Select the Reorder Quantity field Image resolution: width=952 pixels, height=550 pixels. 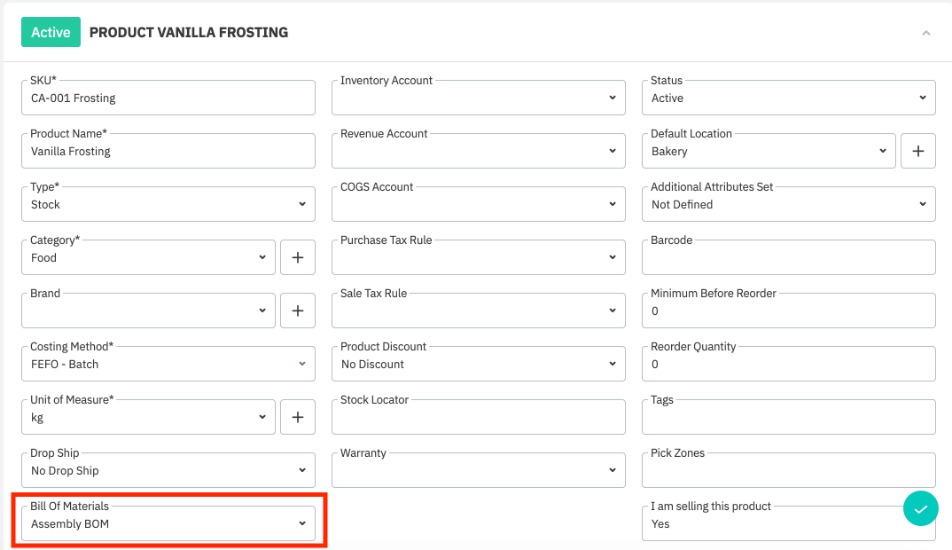(788, 364)
